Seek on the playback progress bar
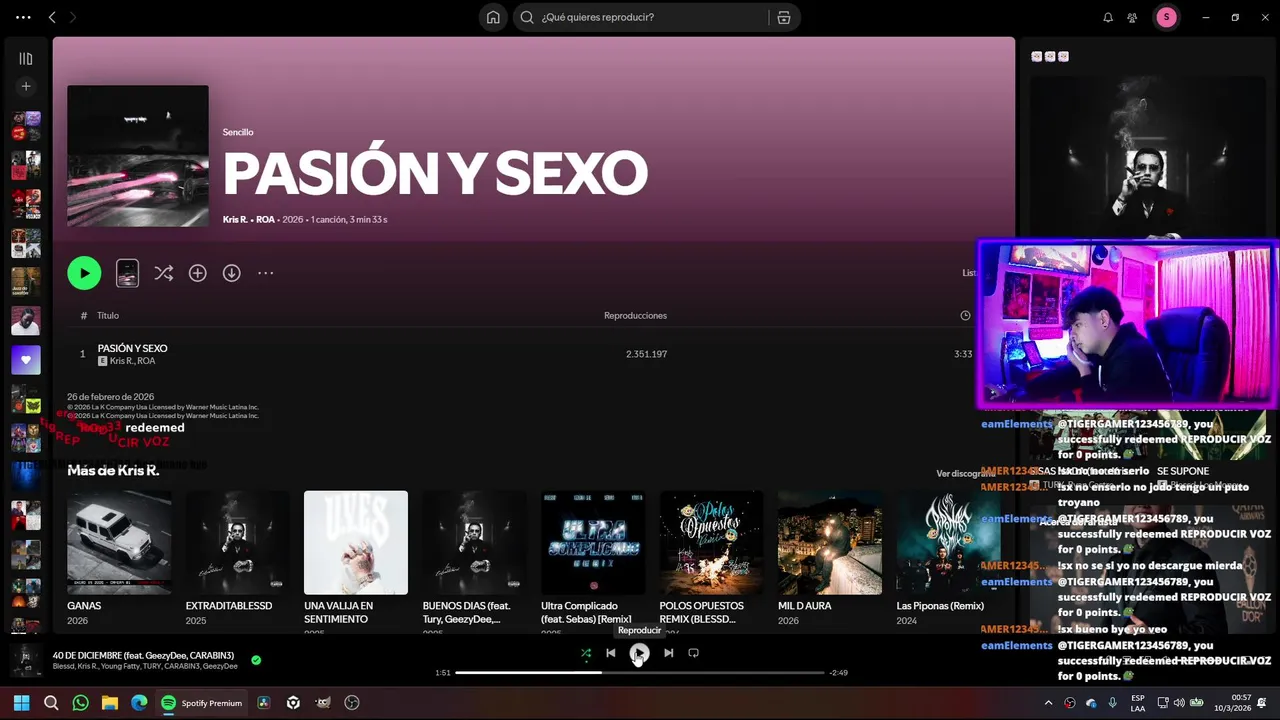The width and height of the screenshot is (1280, 720). [x=640, y=673]
